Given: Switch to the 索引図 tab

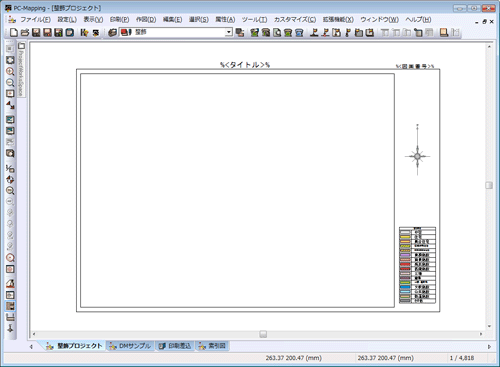Looking at the screenshot, I should click(212, 346).
